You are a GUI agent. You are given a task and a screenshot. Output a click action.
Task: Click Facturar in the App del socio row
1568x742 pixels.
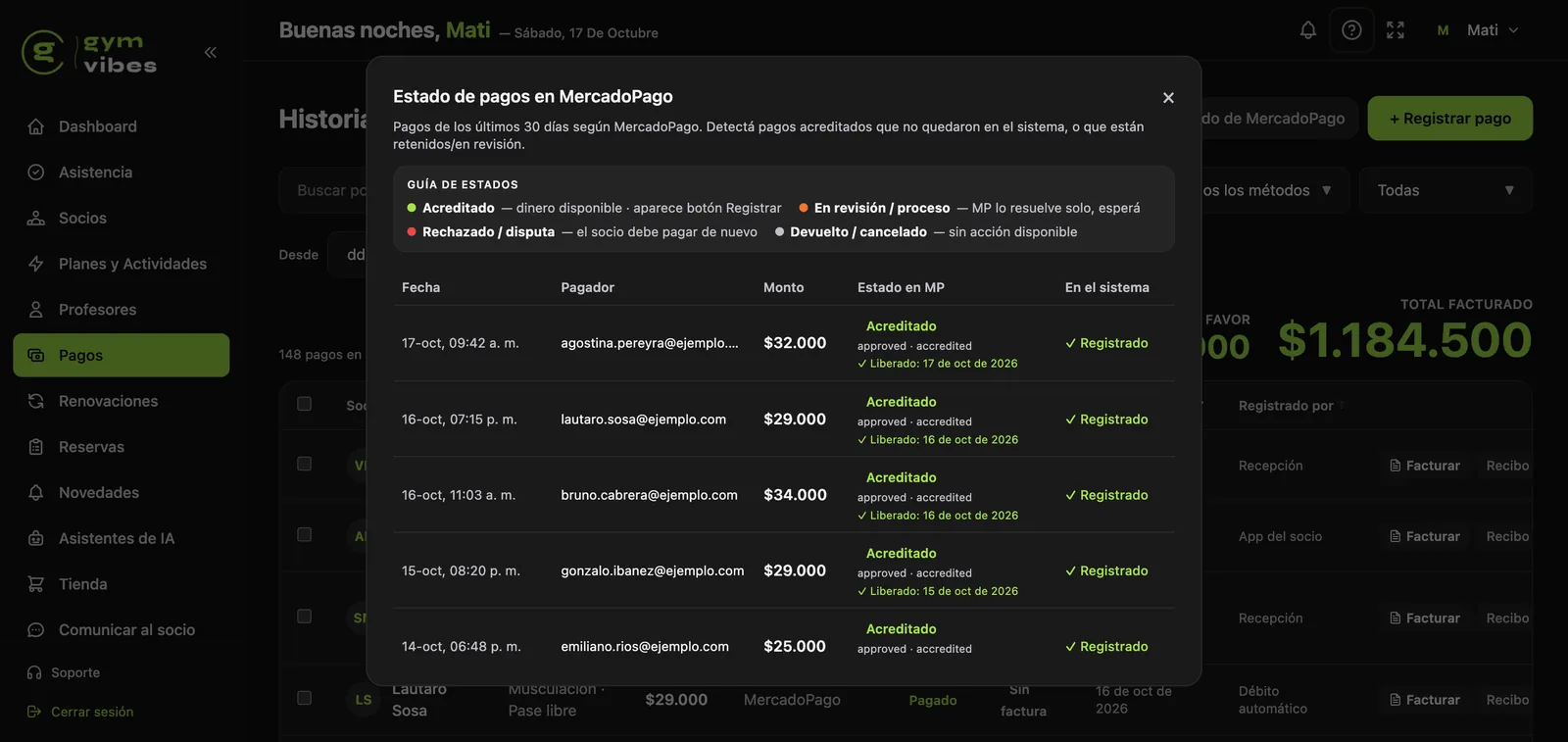point(1424,536)
